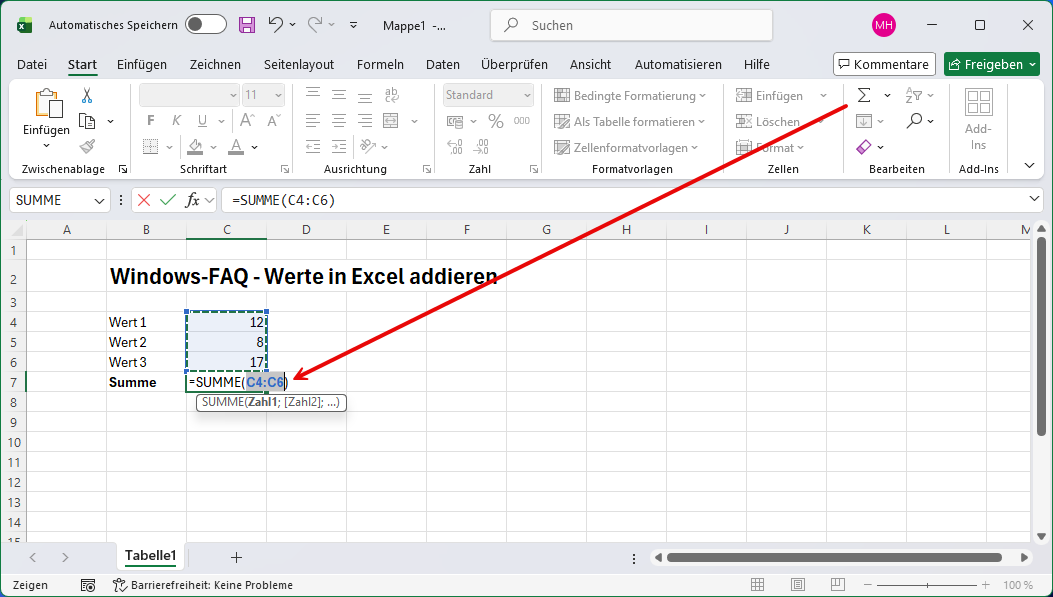
Task: Click the orientation text icon
Action: 367,146
